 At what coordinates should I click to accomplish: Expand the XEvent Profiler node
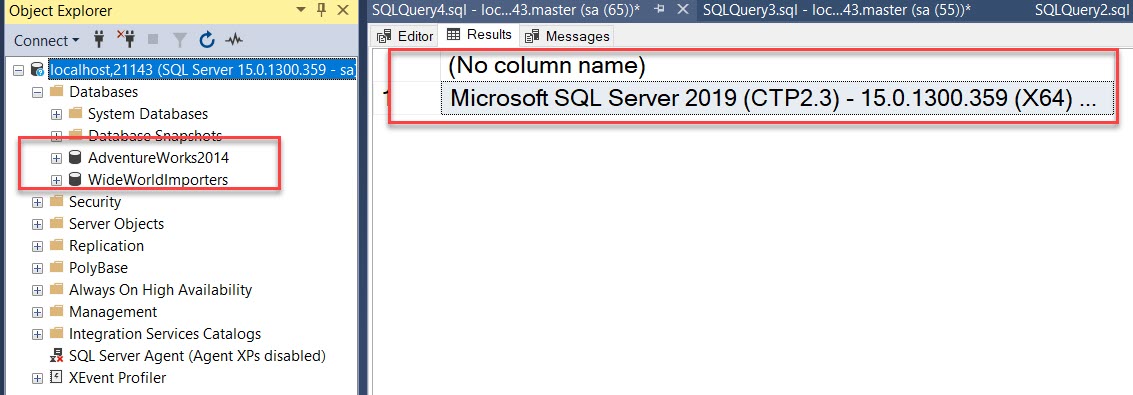(x=37, y=378)
